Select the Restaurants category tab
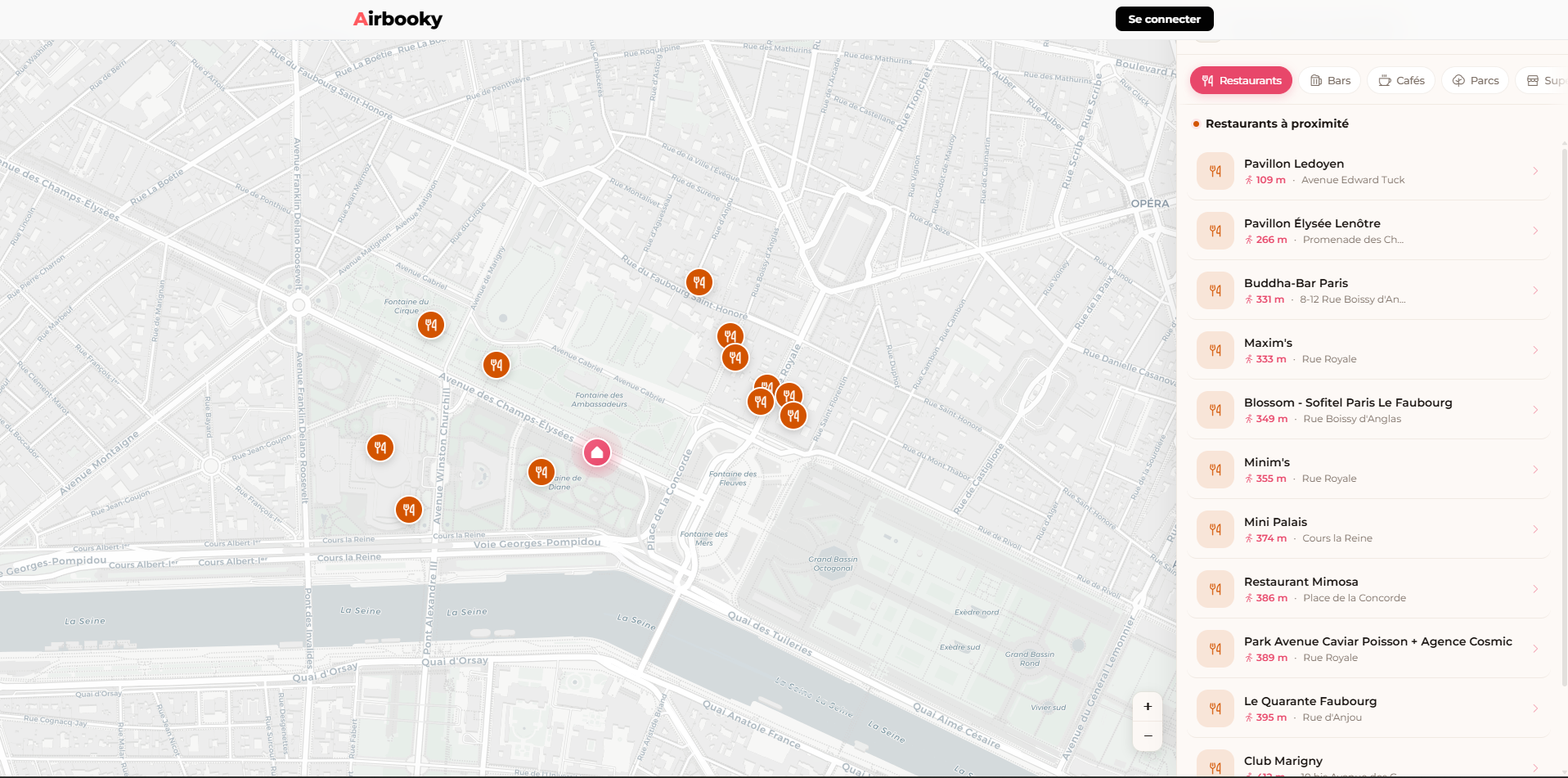1568x778 pixels. (x=1241, y=80)
